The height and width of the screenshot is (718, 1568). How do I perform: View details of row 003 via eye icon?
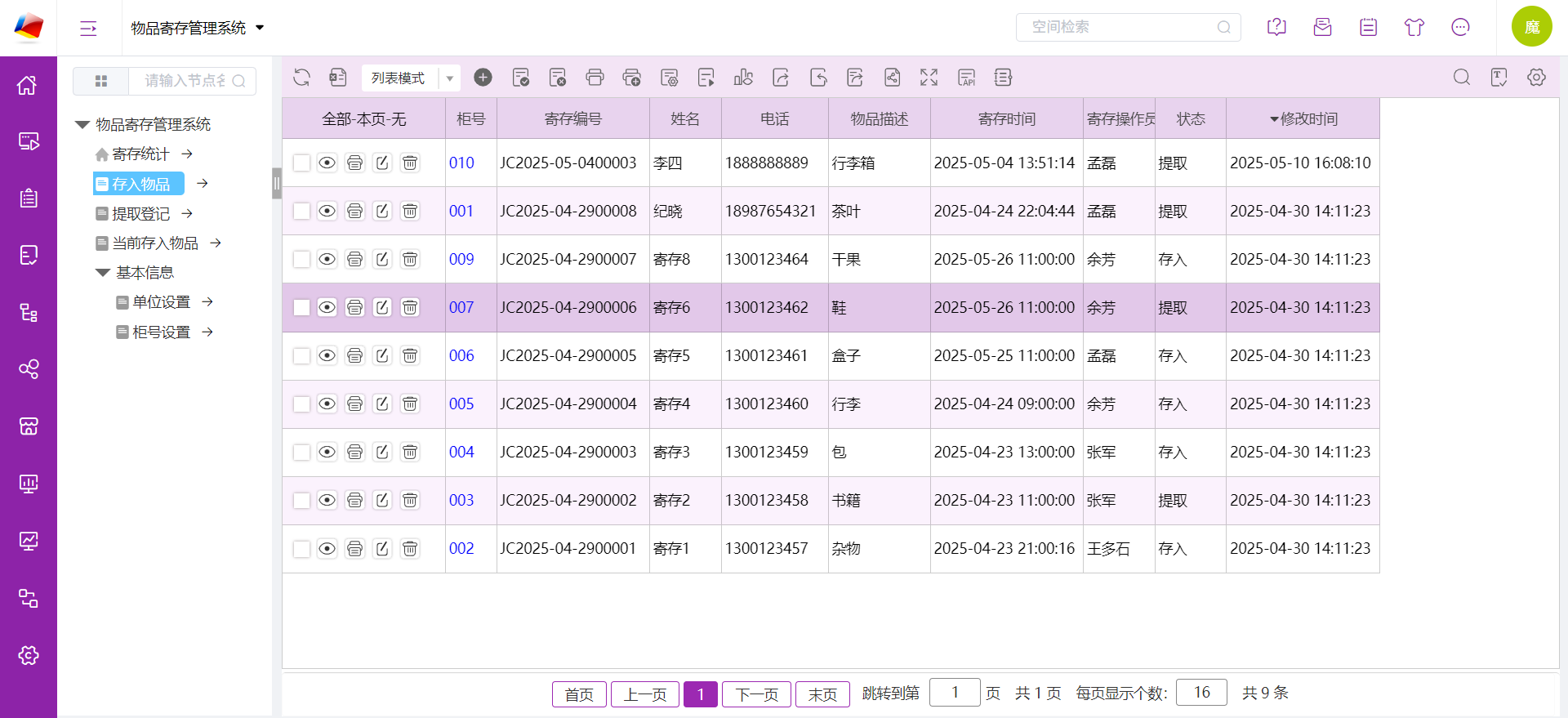coord(327,500)
